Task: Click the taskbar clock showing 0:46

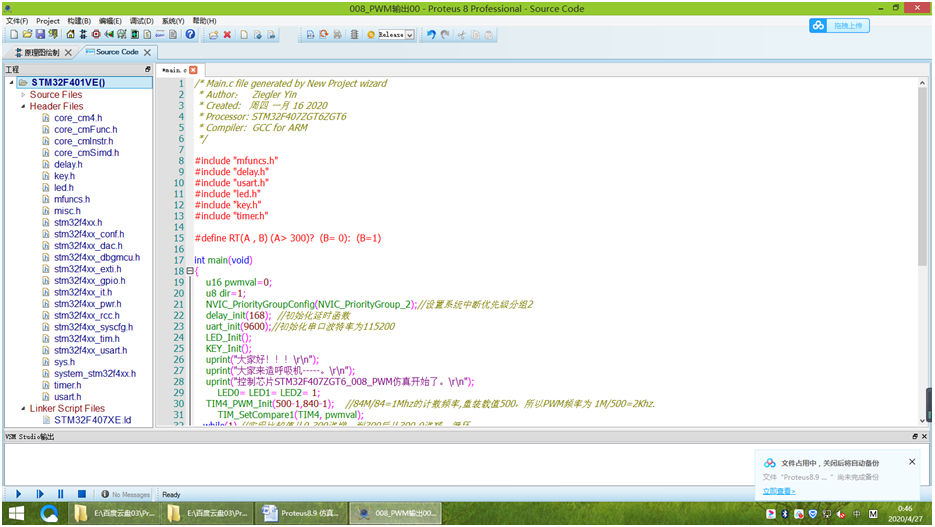Action: tap(905, 514)
